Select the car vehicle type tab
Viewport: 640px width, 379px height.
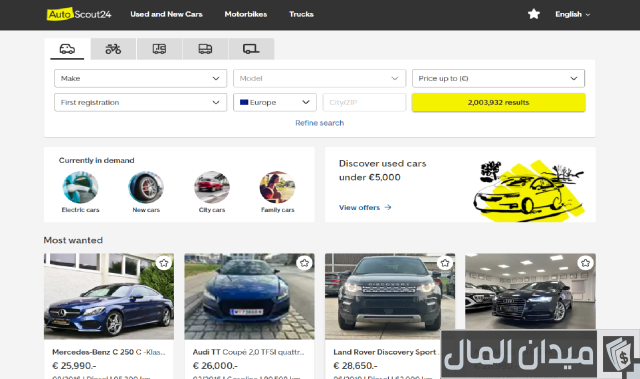pyautogui.click(x=67, y=49)
